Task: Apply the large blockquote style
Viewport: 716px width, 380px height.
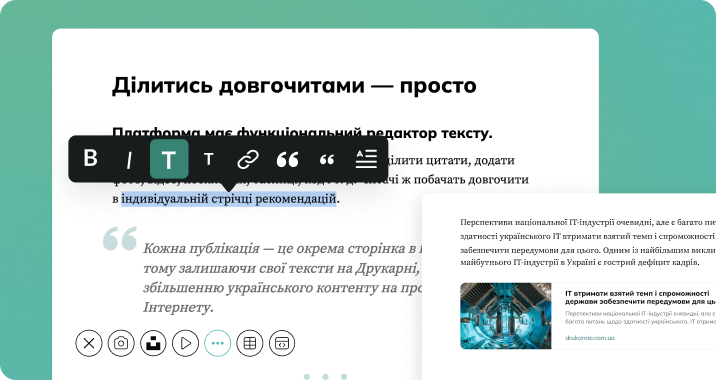Action: point(288,159)
